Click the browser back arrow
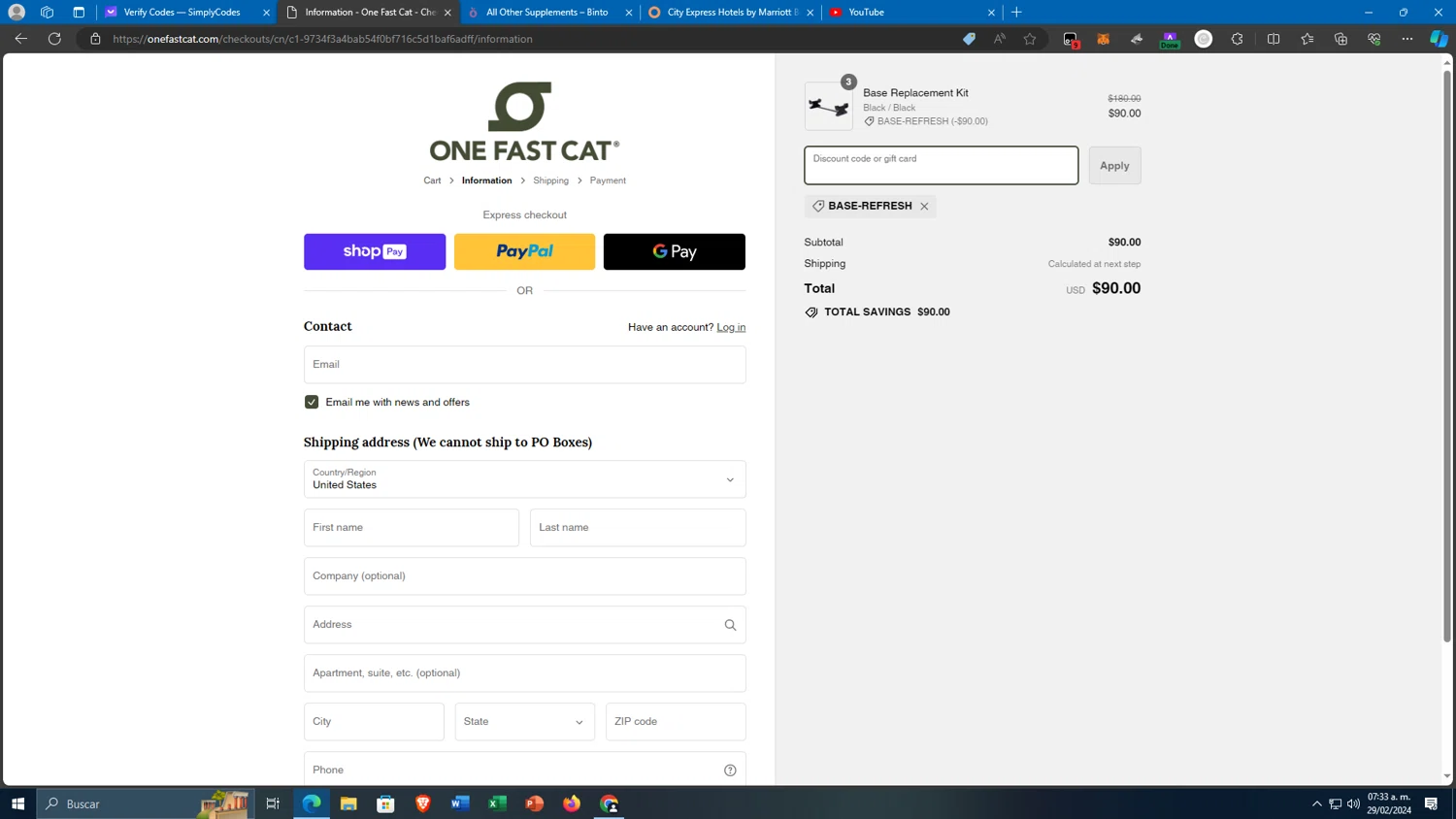This screenshot has width=1456, height=819. pyautogui.click(x=20, y=39)
